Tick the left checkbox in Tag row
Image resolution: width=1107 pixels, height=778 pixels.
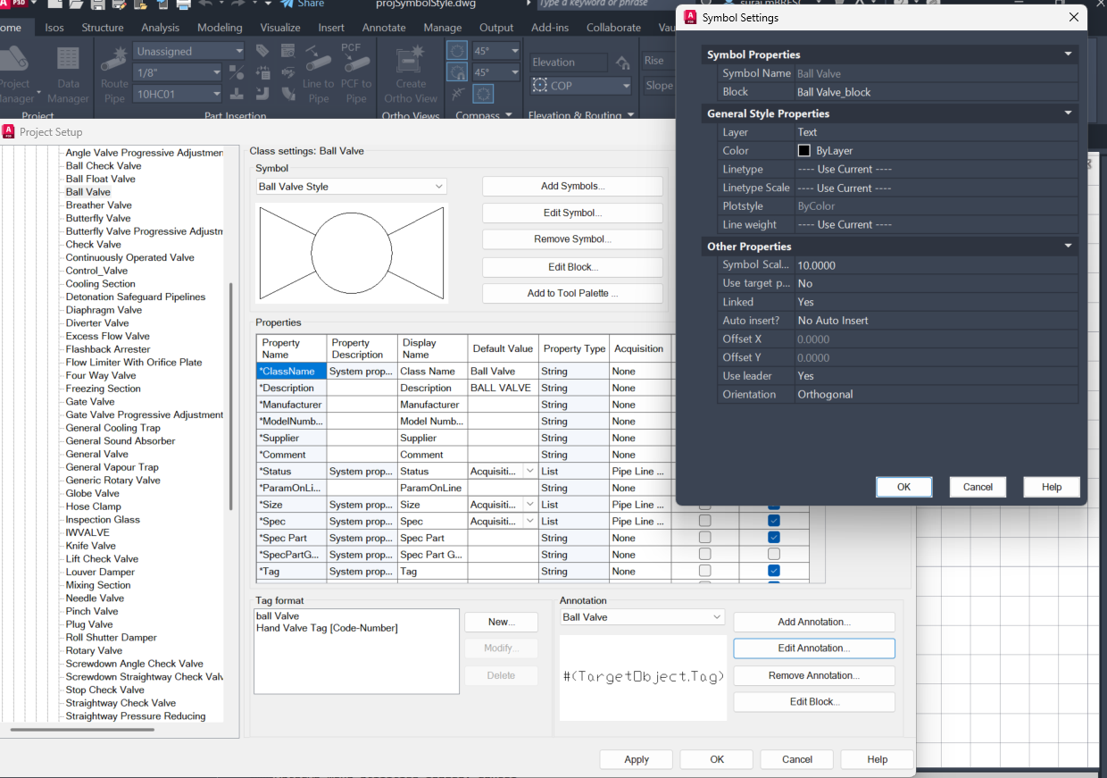[x=705, y=571]
